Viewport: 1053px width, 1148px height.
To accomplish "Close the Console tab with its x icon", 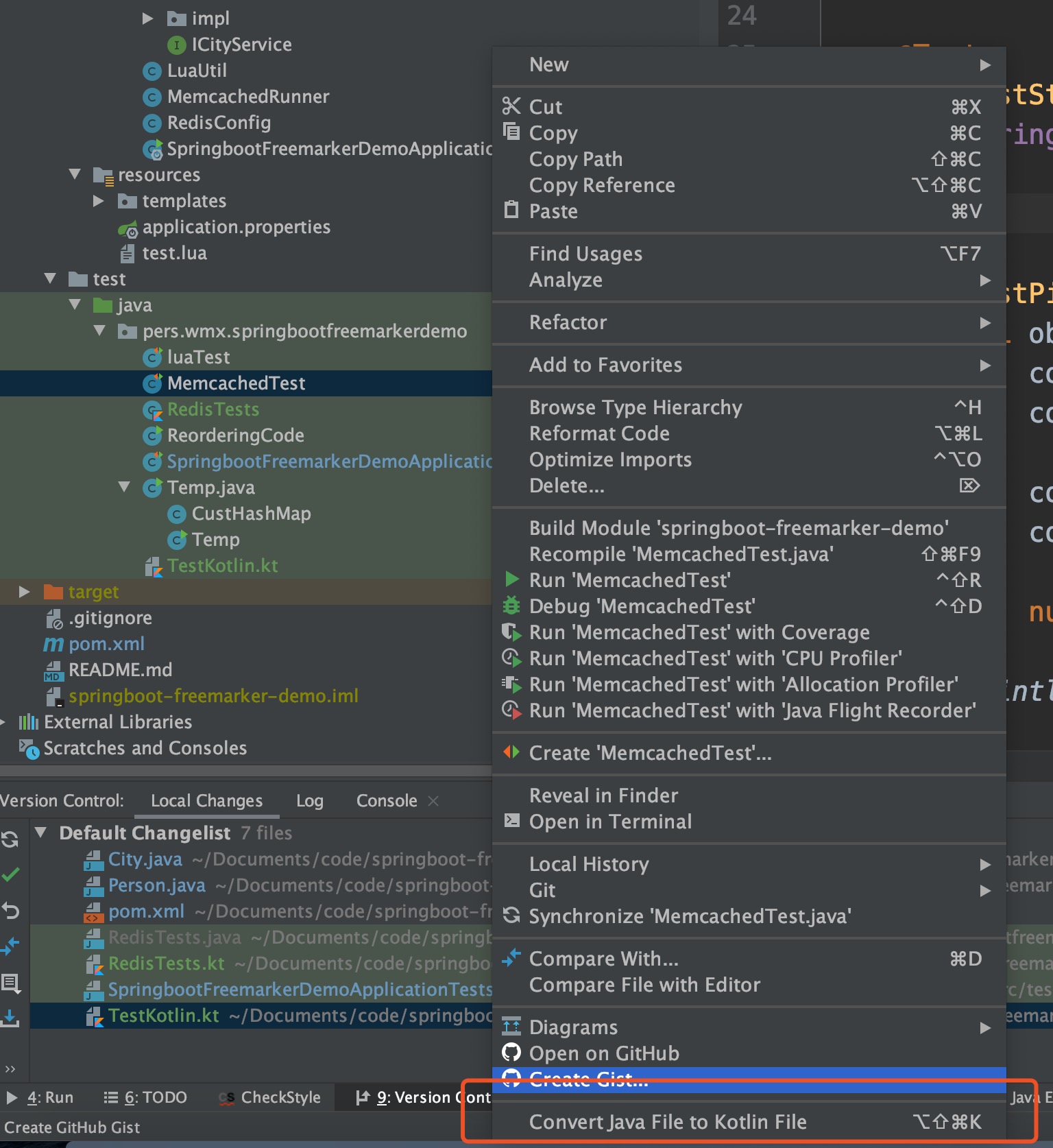I will tap(433, 801).
